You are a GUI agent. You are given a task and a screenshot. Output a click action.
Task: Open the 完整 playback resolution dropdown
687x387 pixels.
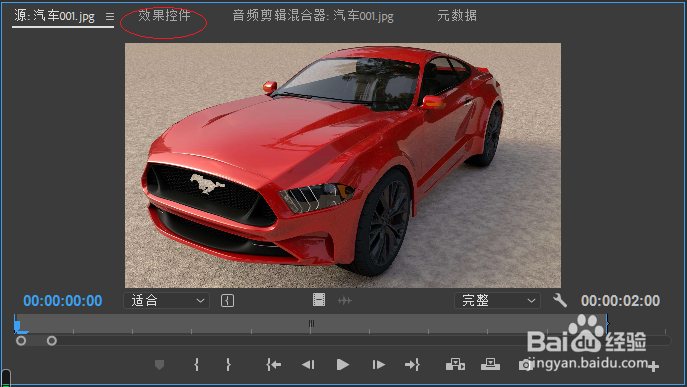[497, 301]
